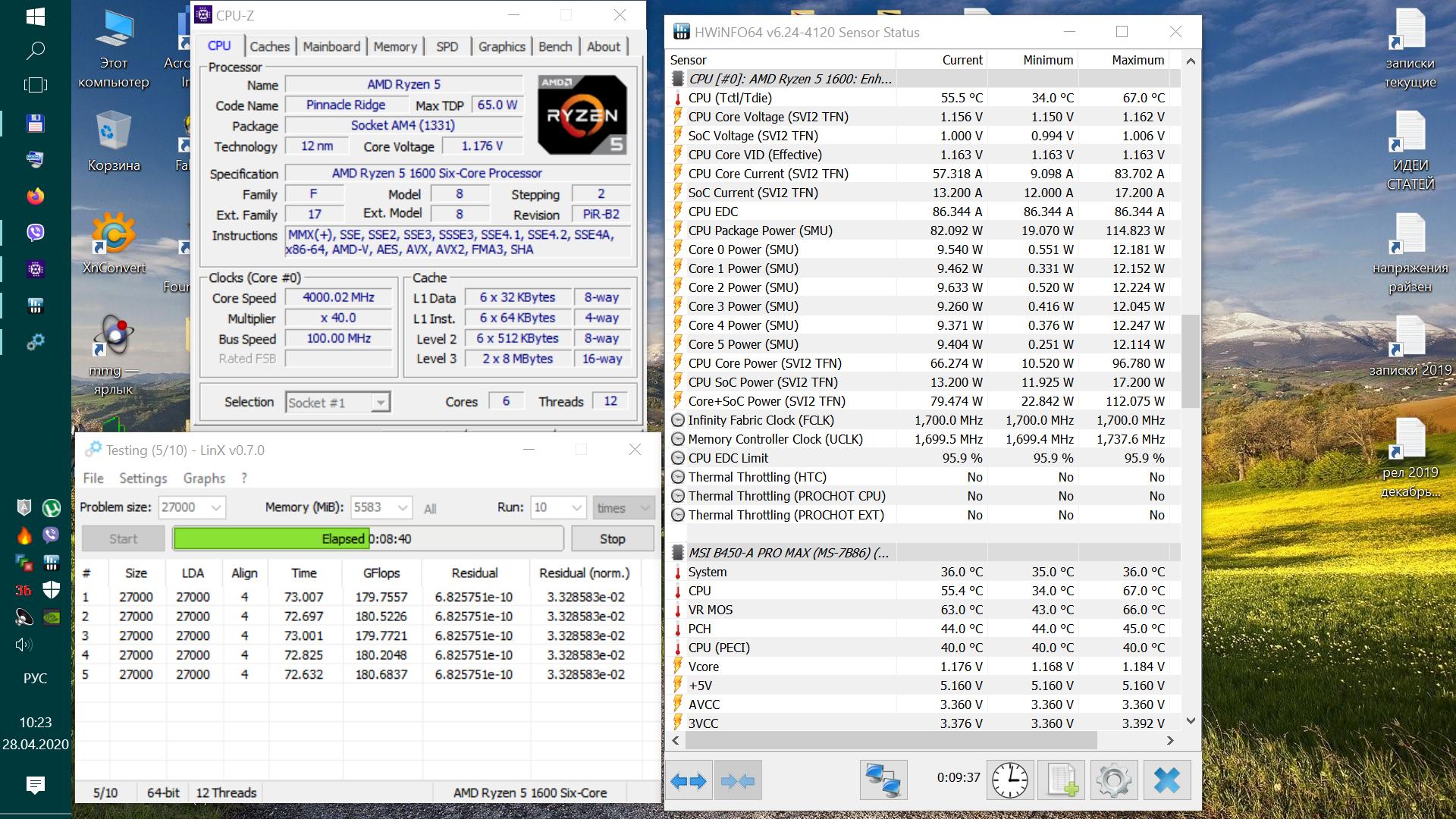Click HWiNFO expand layout arrows icon
Screen dimensions: 1456x819
coord(689,780)
